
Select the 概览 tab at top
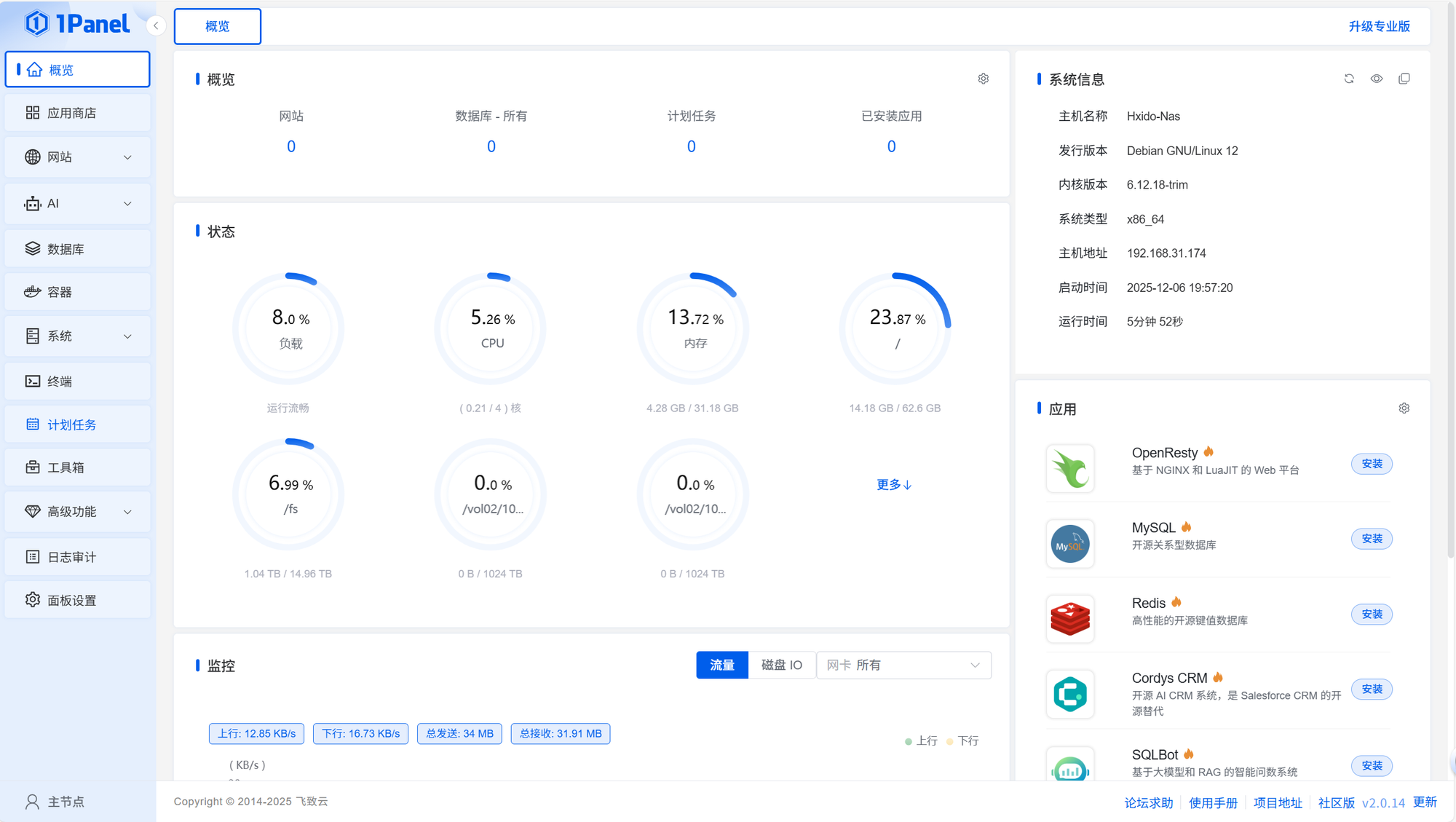(218, 26)
